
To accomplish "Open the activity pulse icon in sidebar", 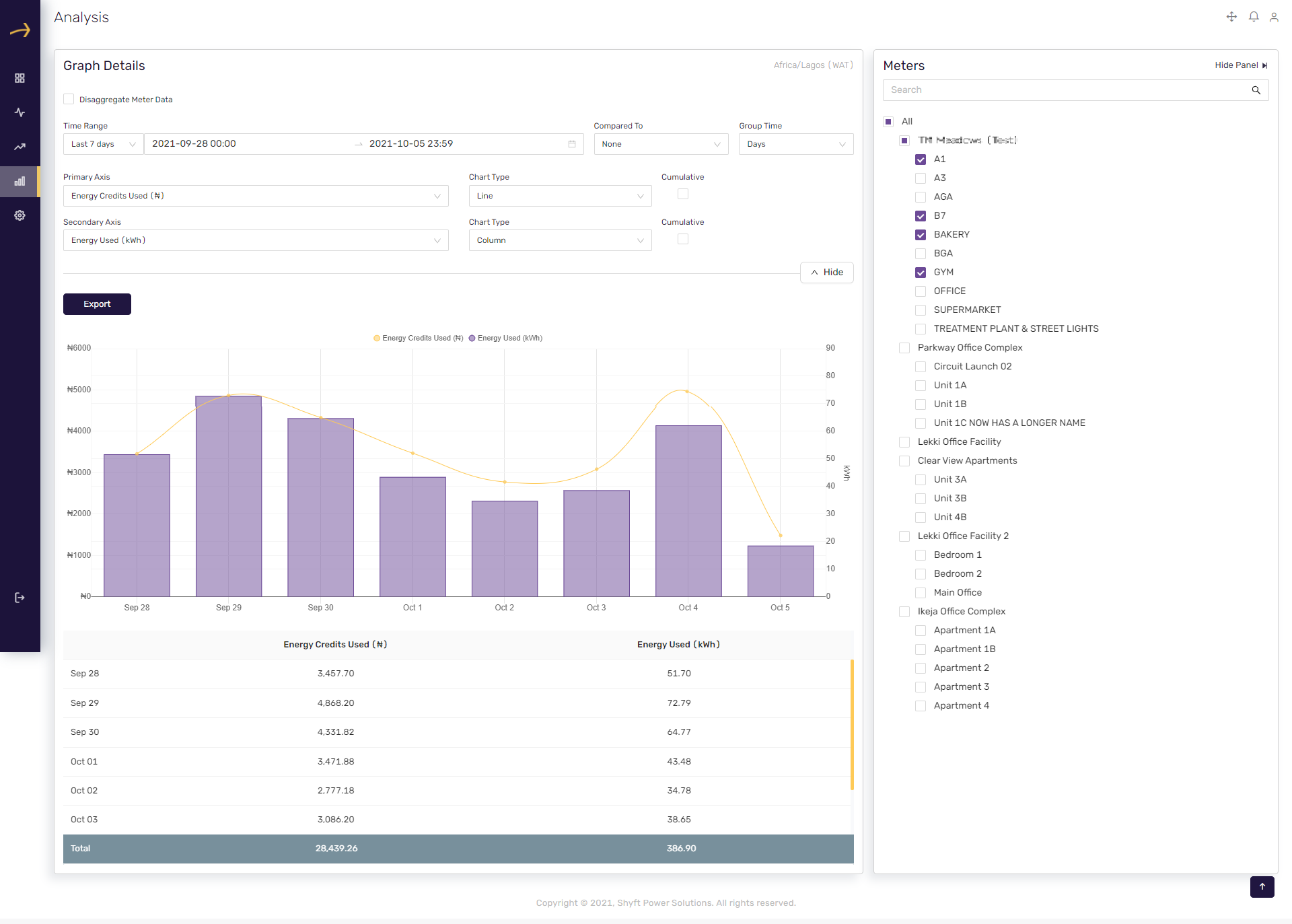I will click(x=20, y=112).
